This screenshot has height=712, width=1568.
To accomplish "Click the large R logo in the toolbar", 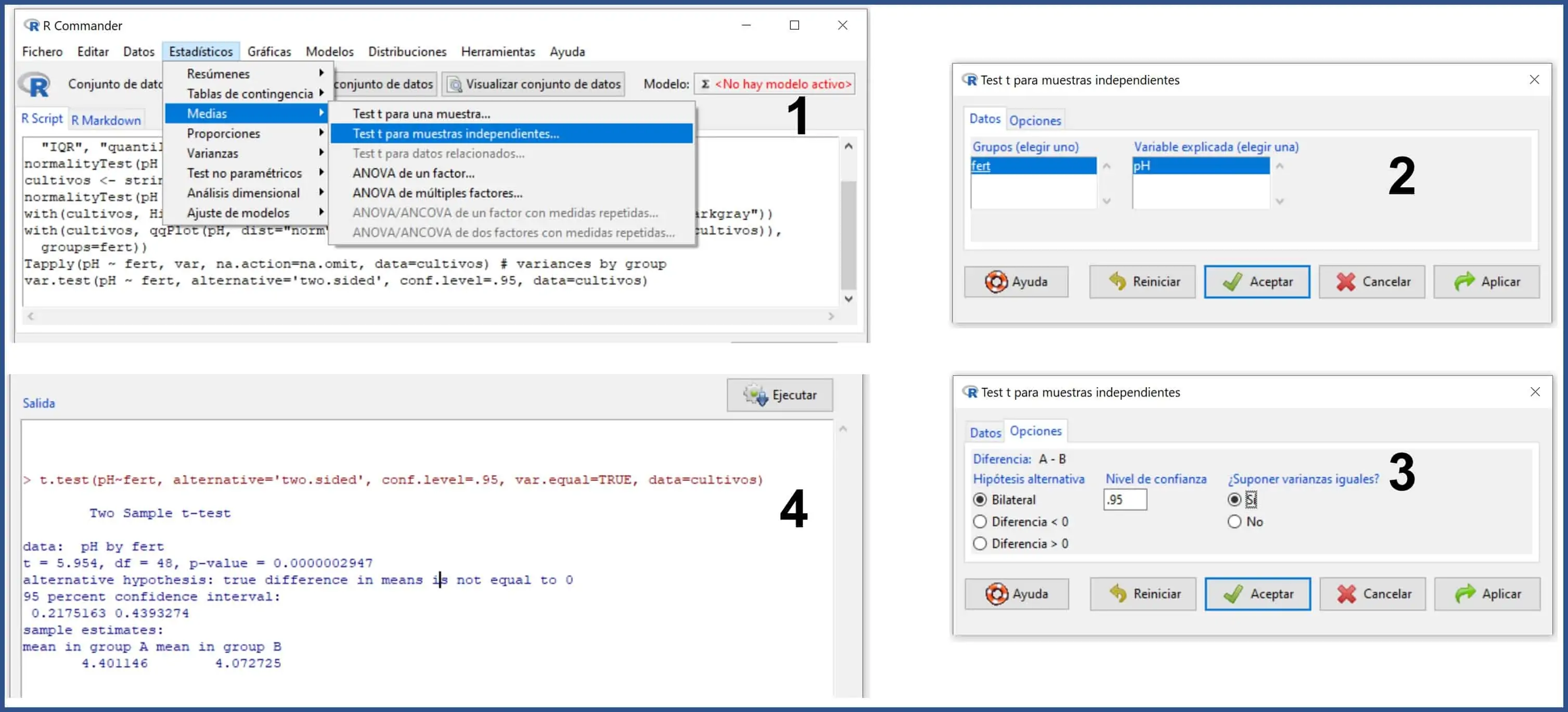I will pos(35,84).
